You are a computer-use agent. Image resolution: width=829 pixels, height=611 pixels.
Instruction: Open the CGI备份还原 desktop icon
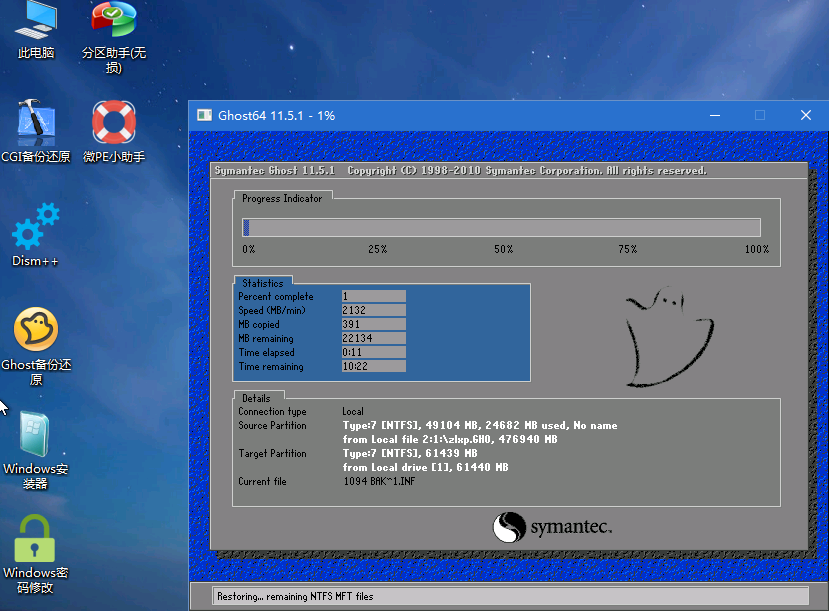click(36, 131)
